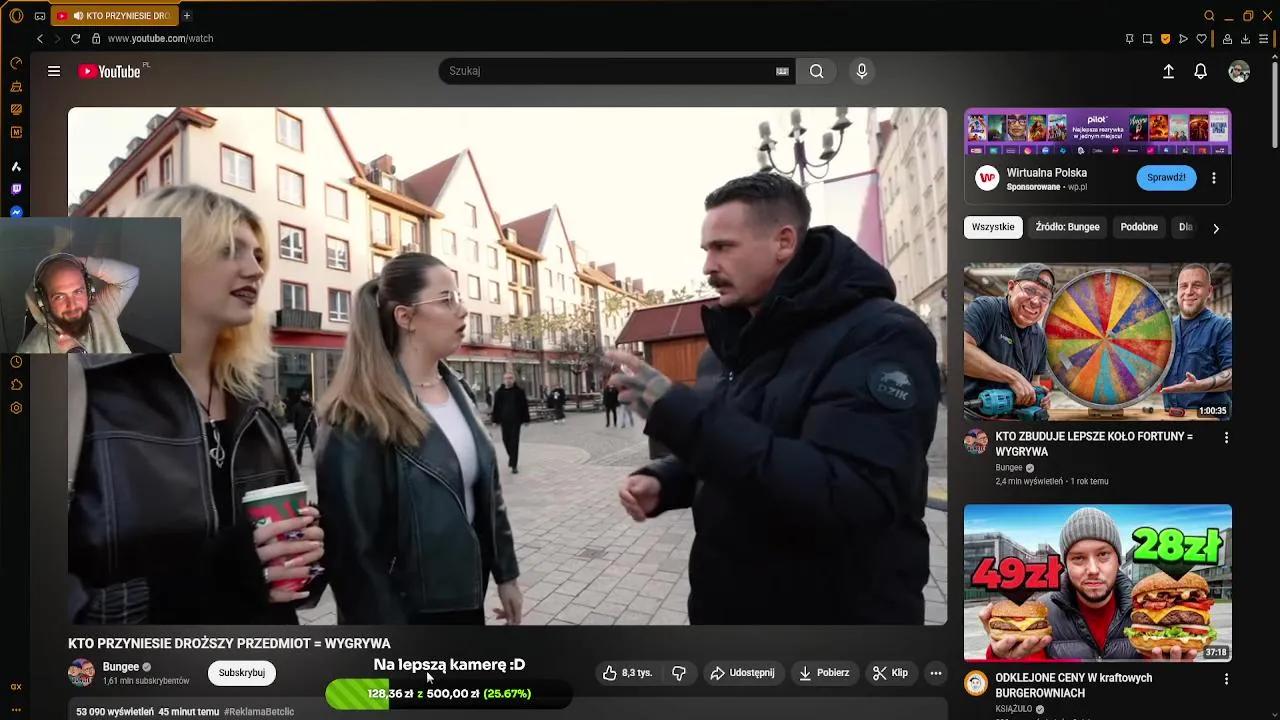Select the Podobne filter chip

(x=1139, y=227)
